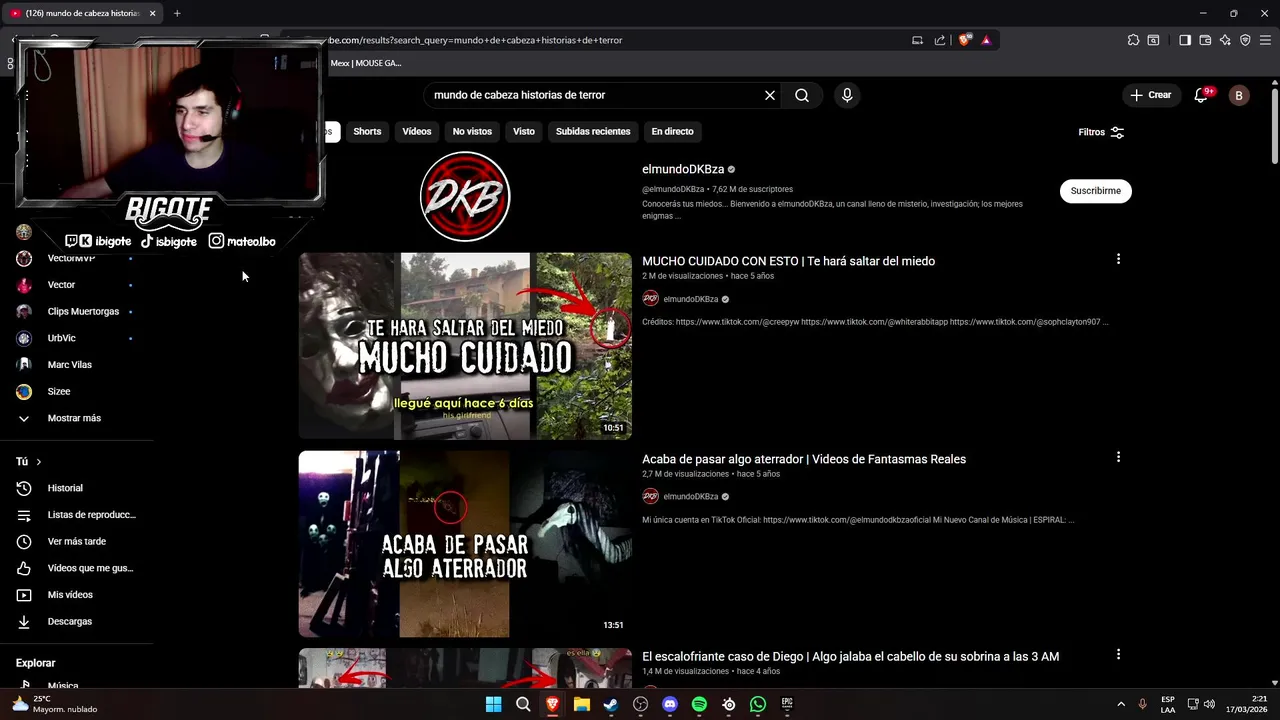Viewport: 1280px width, 720px height.
Task: Open Brave Shields lion icon in address bar
Action: click(964, 40)
